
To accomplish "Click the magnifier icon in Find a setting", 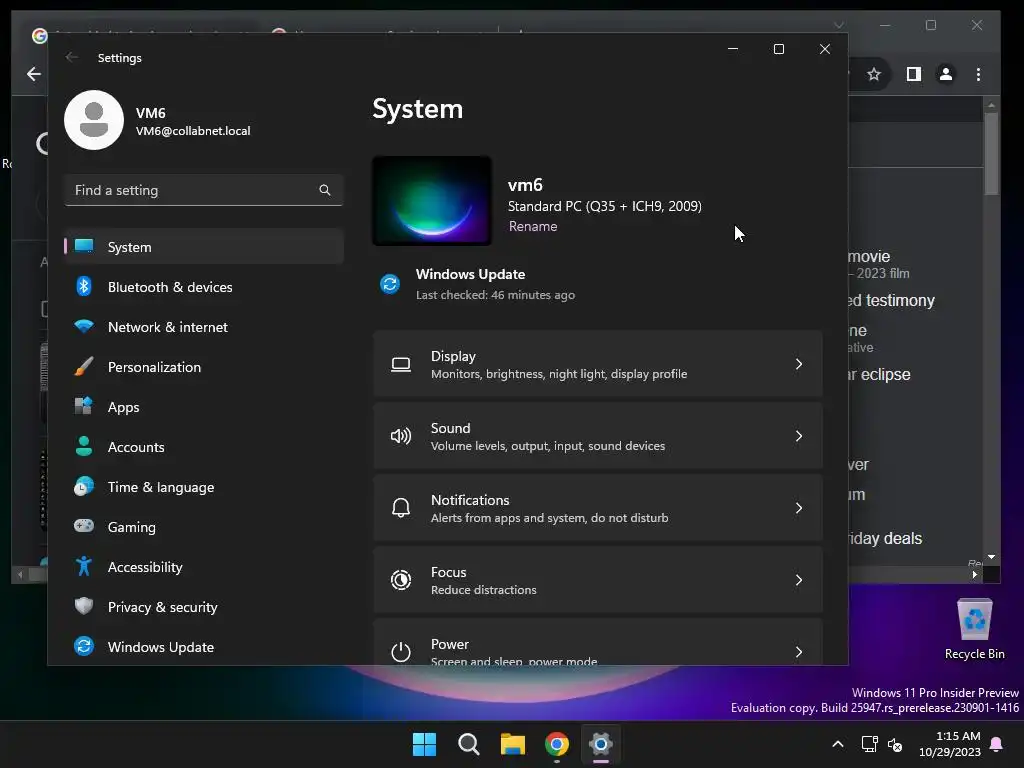I will point(325,190).
